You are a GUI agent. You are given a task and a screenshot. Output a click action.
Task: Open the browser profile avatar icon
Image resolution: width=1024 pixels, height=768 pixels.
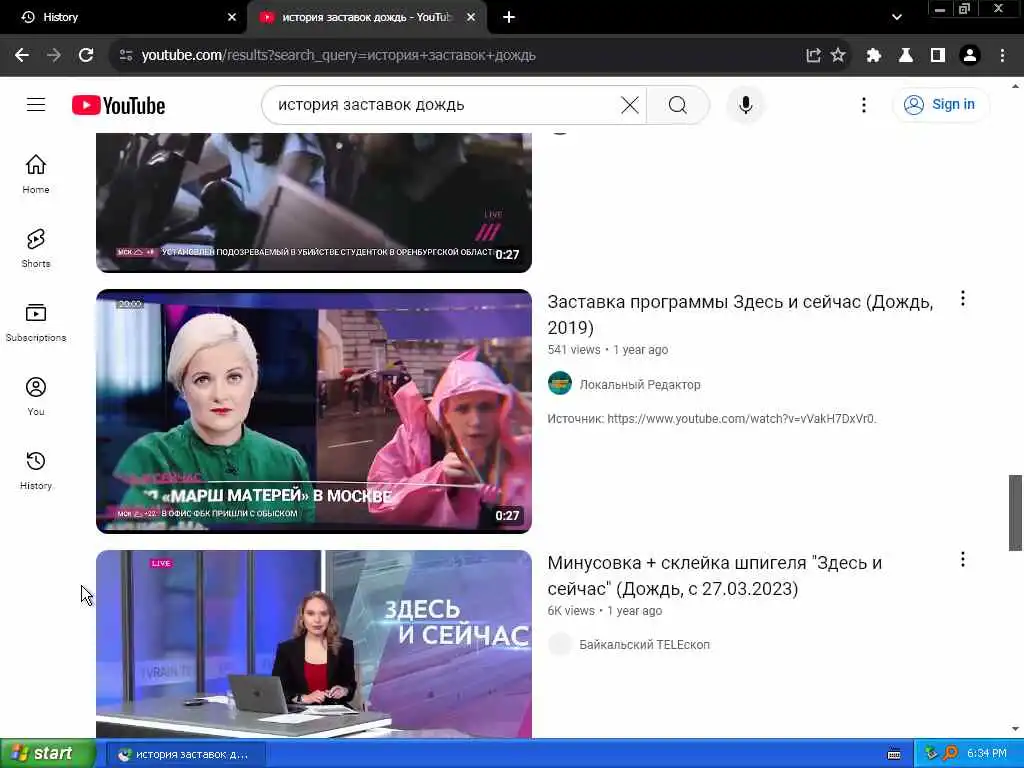tap(970, 56)
